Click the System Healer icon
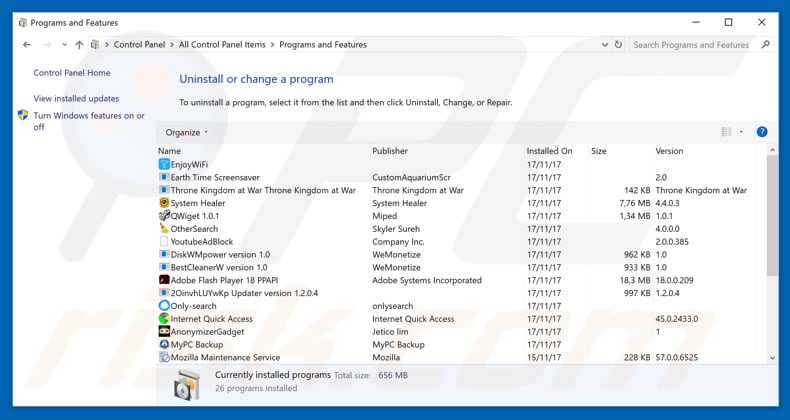 164,203
